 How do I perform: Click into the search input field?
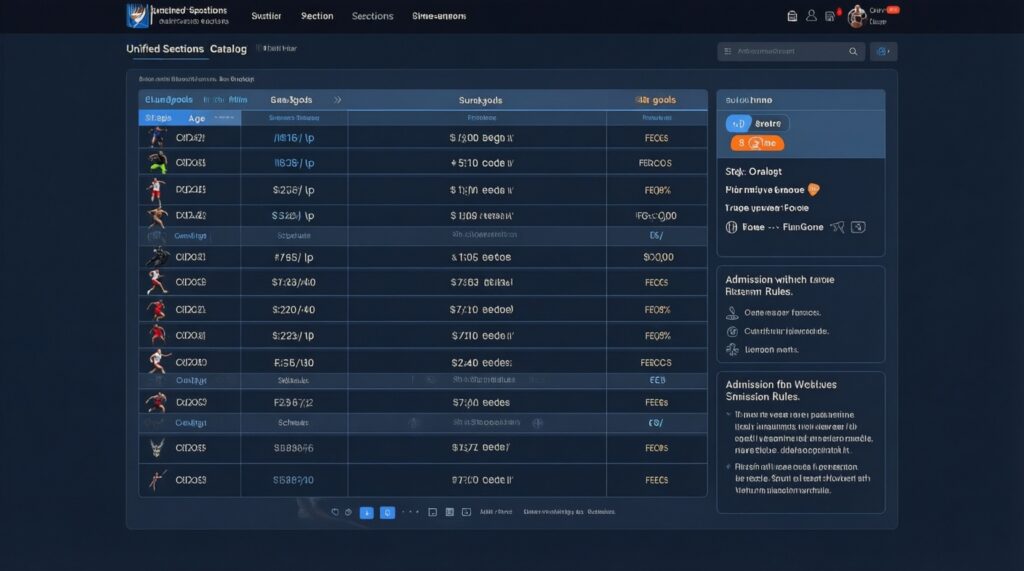(x=780, y=51)
